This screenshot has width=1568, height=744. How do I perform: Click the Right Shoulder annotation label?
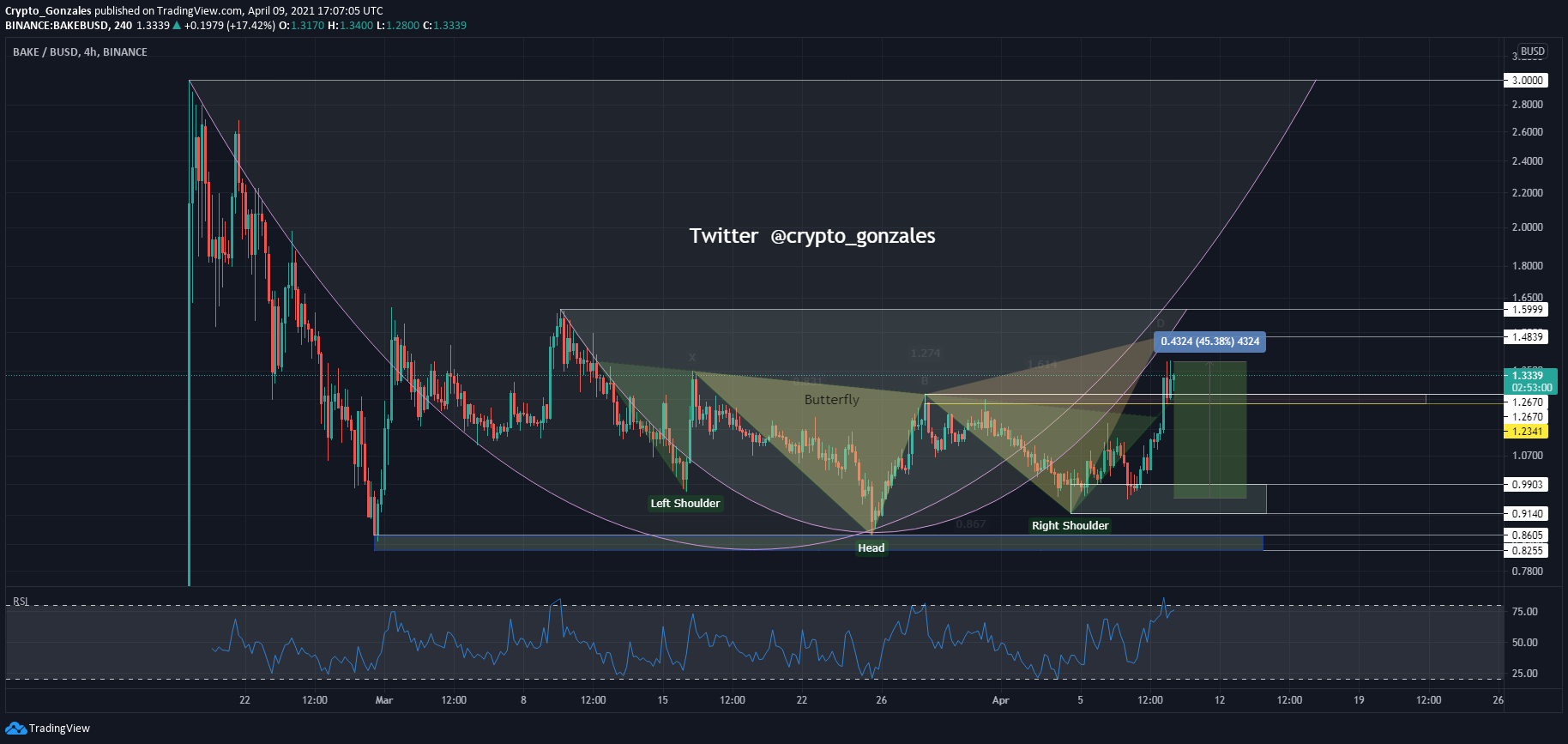pos(1070,526)
